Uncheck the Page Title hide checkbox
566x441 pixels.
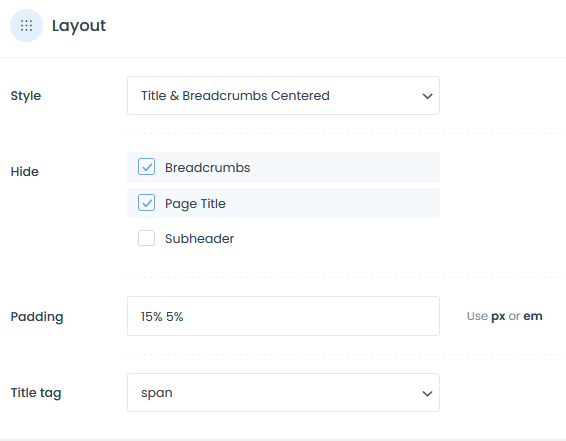click(147, 203)
